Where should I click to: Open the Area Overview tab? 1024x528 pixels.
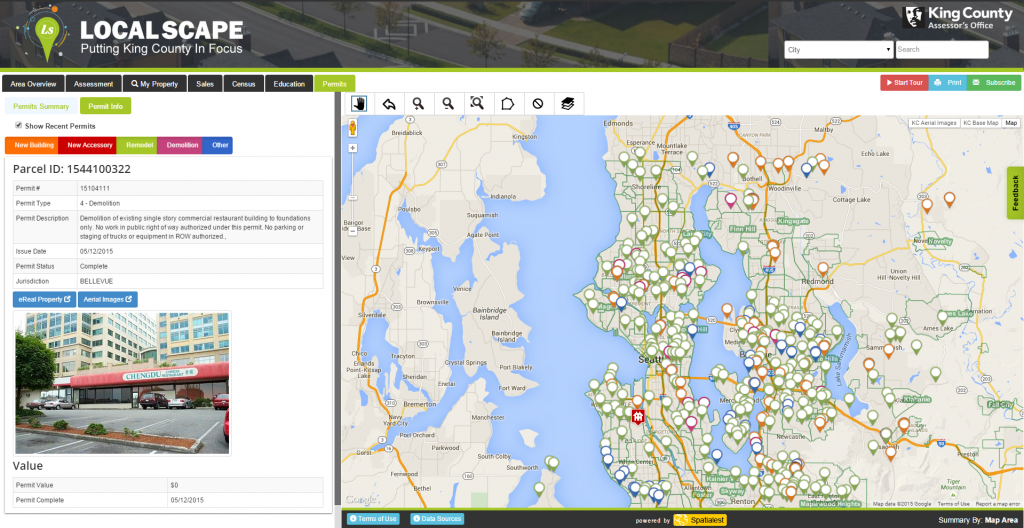(x=33, y=84)
